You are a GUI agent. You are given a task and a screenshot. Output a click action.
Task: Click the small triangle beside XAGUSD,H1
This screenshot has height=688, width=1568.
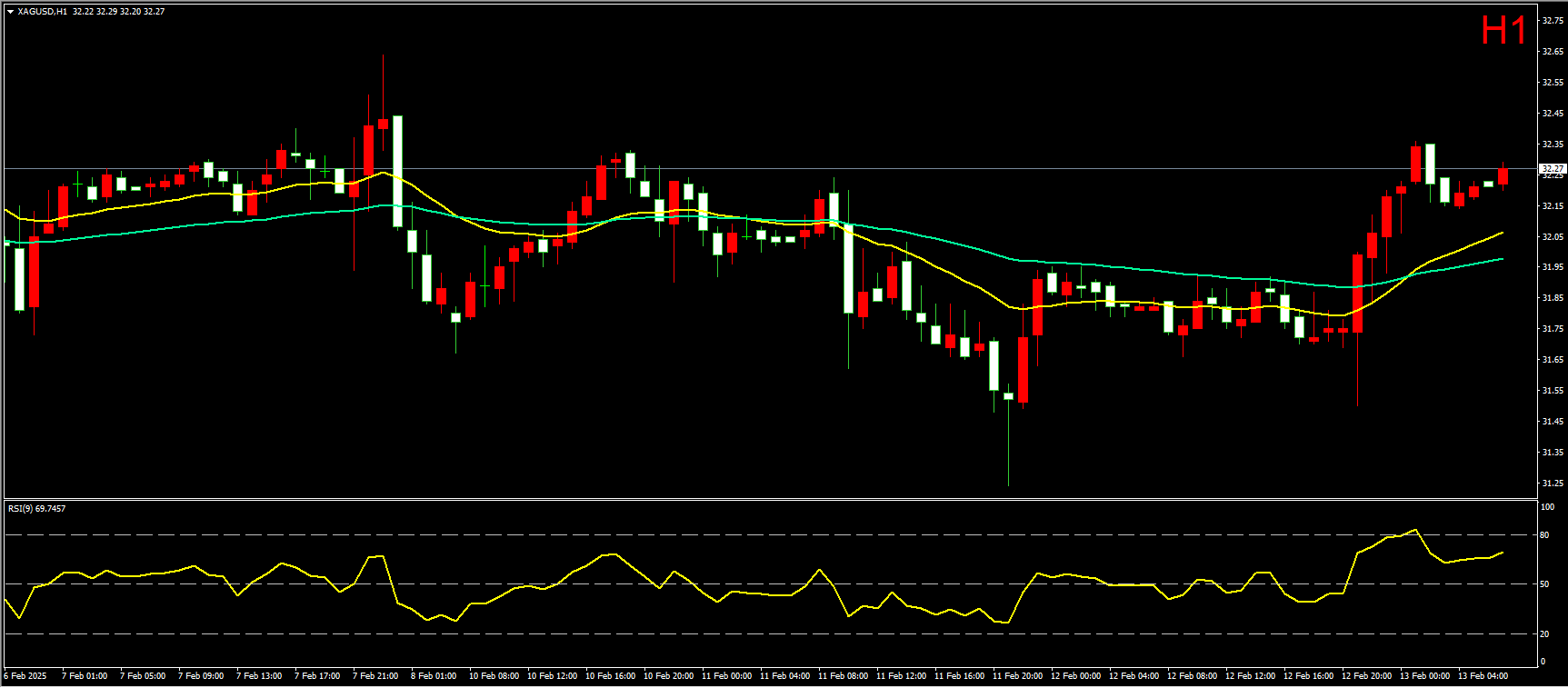[10, 12]
